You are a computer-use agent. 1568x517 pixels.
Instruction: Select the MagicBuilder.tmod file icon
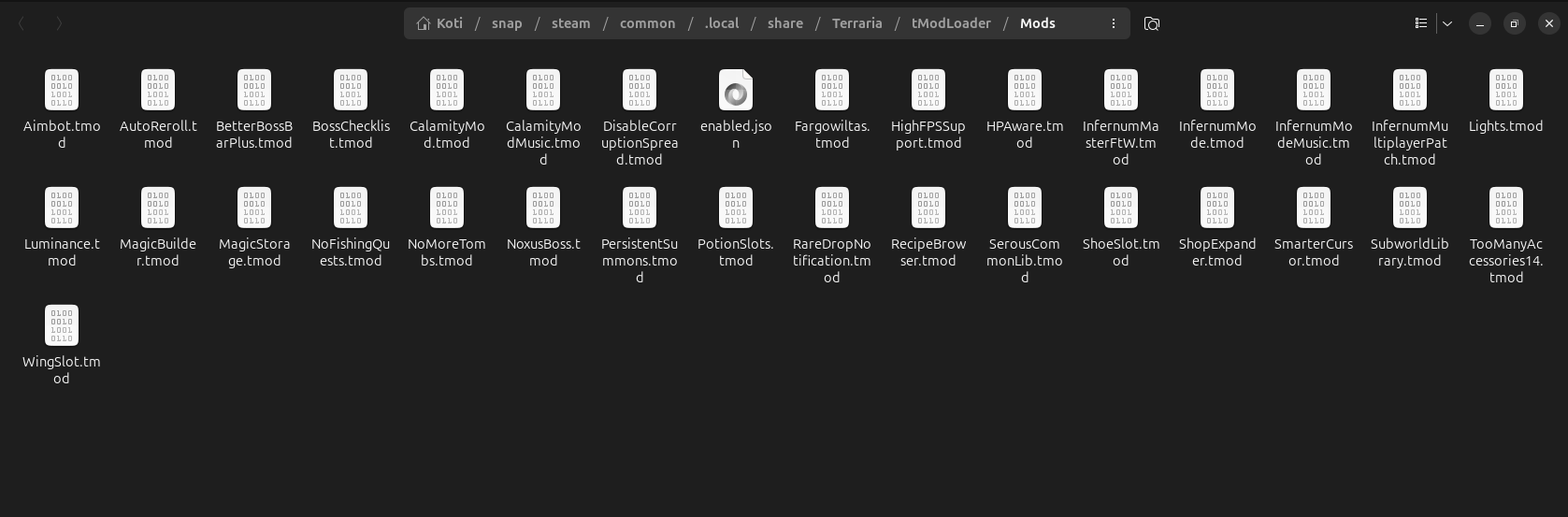[158, 208]
